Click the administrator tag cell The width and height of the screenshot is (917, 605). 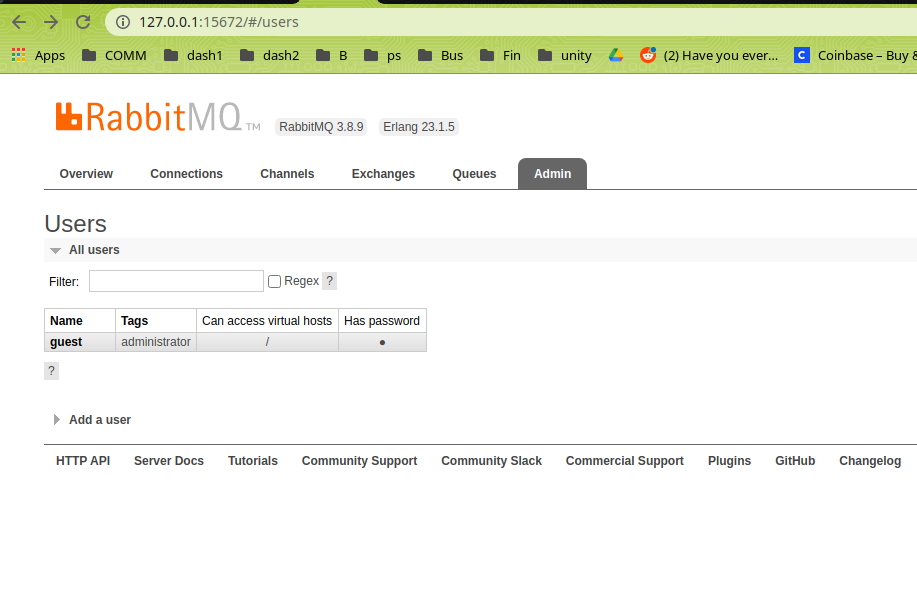click(x=156, y=342)
